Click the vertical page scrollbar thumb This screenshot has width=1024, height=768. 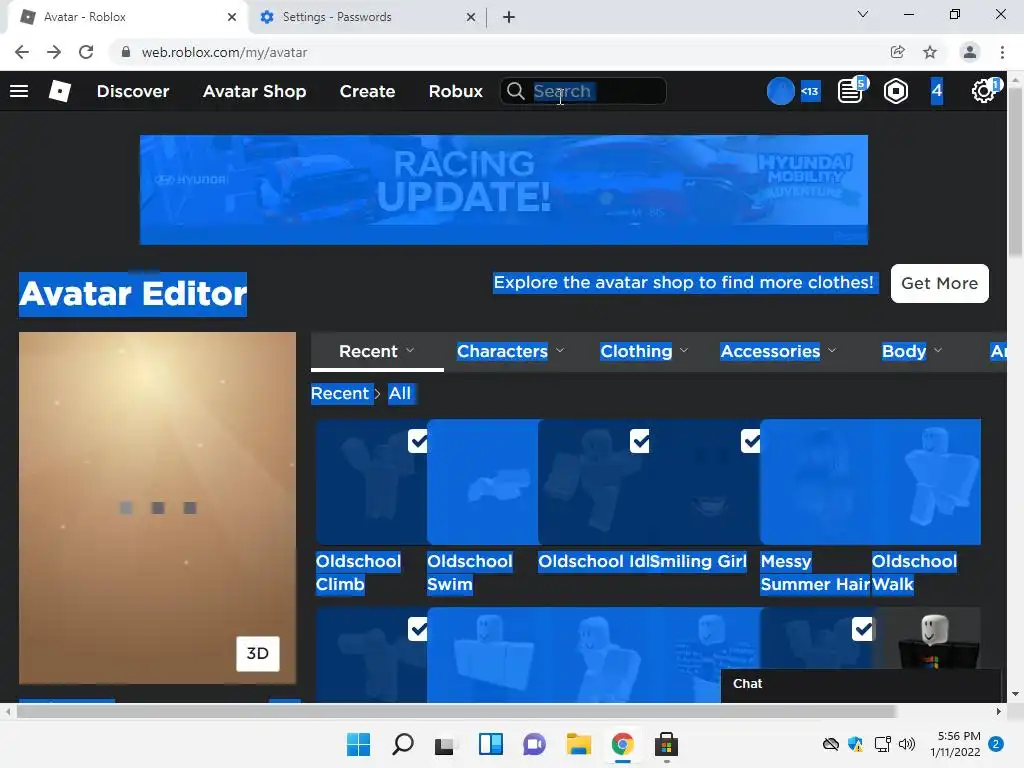click(1015, 171)
